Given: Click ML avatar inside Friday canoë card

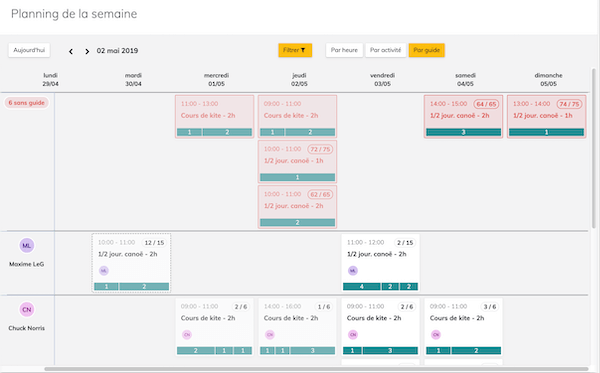Looking at the screenshot, I should tap(353, 270).
